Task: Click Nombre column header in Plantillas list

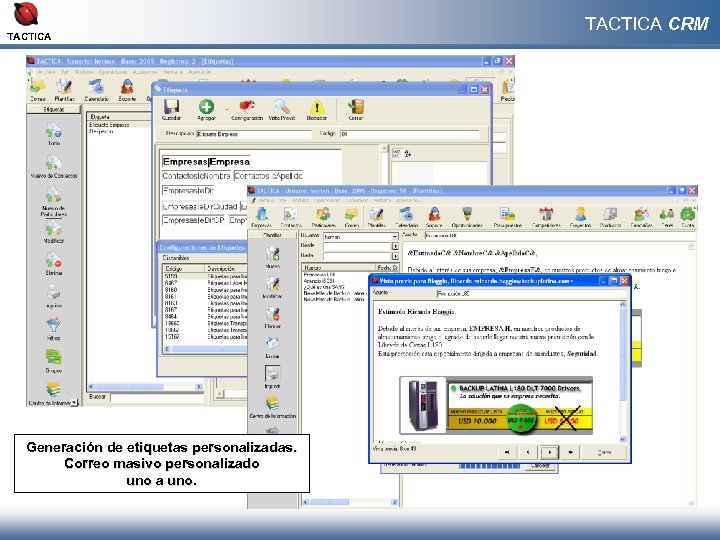Action: coord(338,267)
